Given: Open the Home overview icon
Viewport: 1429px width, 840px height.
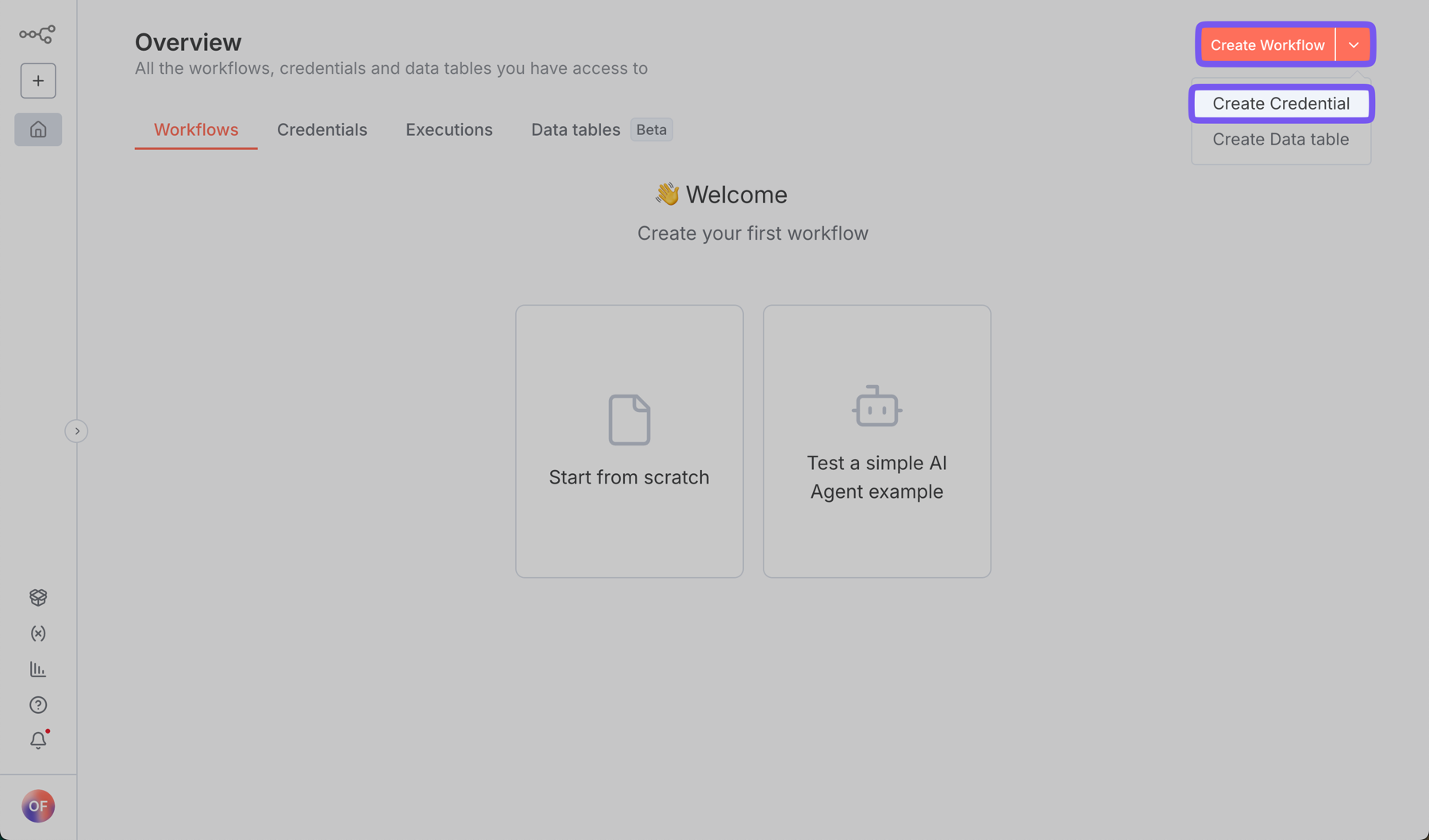Looking at the screenshot, I should point(38,129).
